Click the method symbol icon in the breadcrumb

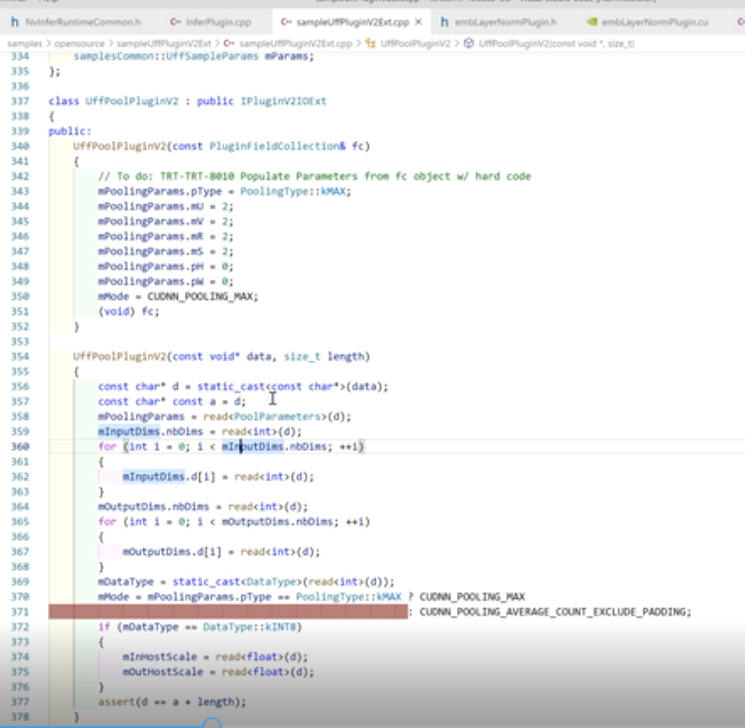coord(468,43)
